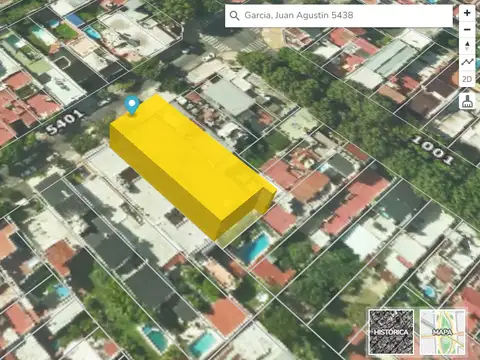This screenshot has width=480, height=360.
Task: Click the 1001 street number label
Action: [433, 150]
